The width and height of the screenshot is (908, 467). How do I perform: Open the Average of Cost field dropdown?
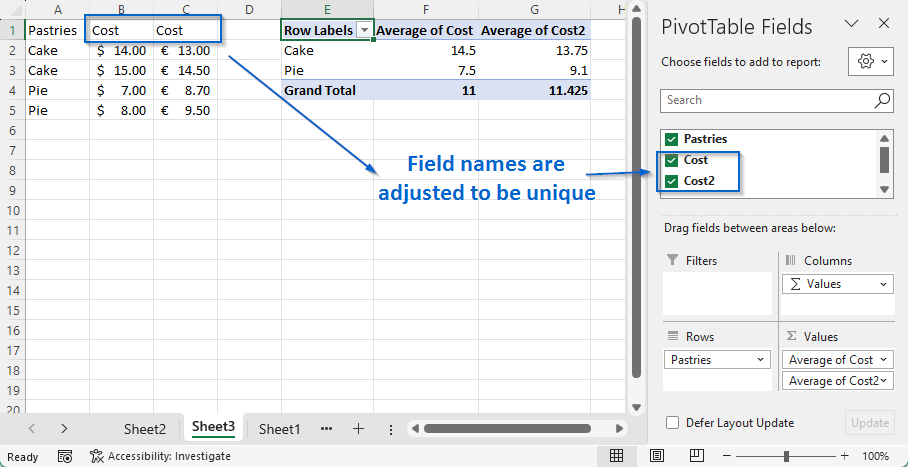(x=883, y=360)
